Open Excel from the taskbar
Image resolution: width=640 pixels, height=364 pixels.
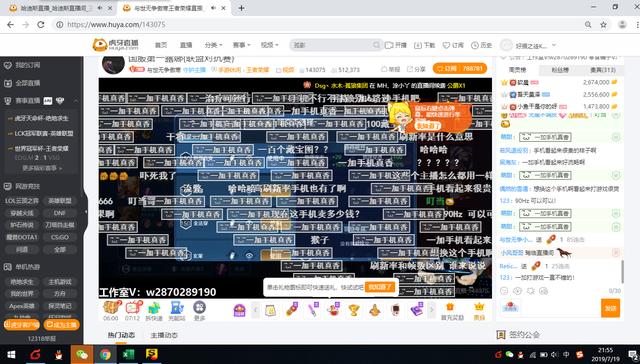point(128,354)
